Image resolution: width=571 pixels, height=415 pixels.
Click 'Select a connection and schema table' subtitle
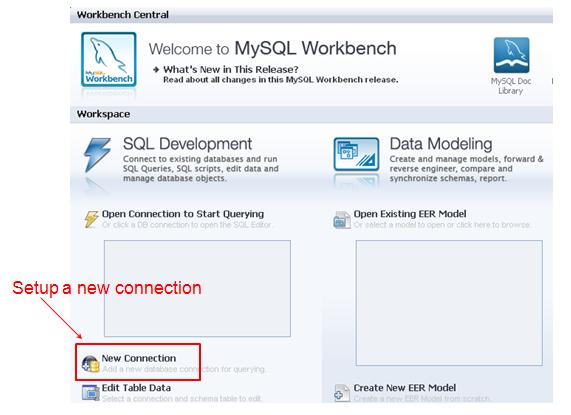pyautogui.click(x=182, y=399)
